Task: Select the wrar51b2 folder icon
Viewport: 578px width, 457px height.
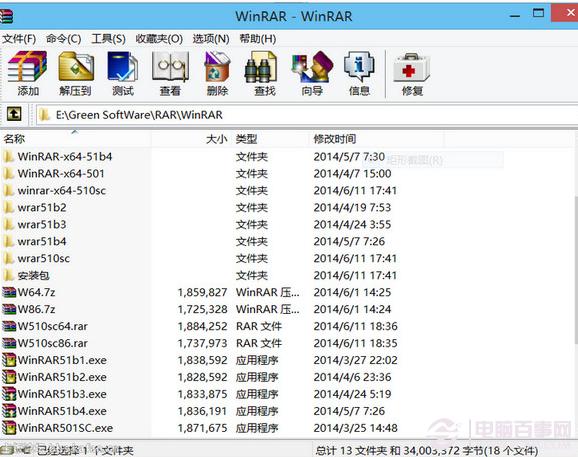Action: (8, 207)
